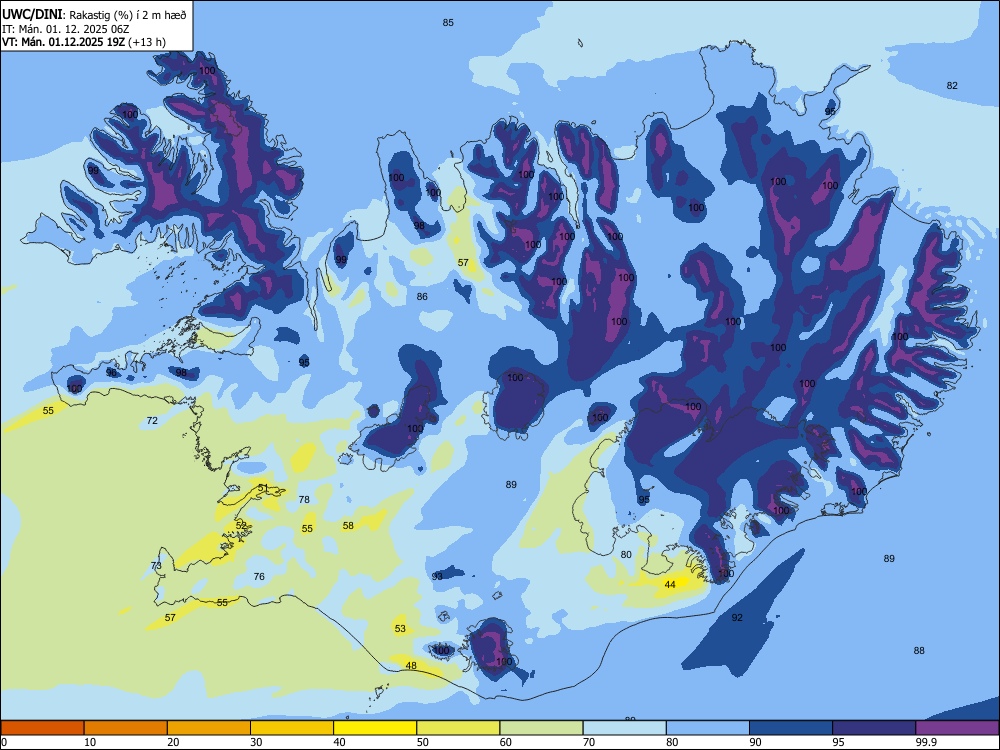Click the amber 30–40 legend swatch

292,728
